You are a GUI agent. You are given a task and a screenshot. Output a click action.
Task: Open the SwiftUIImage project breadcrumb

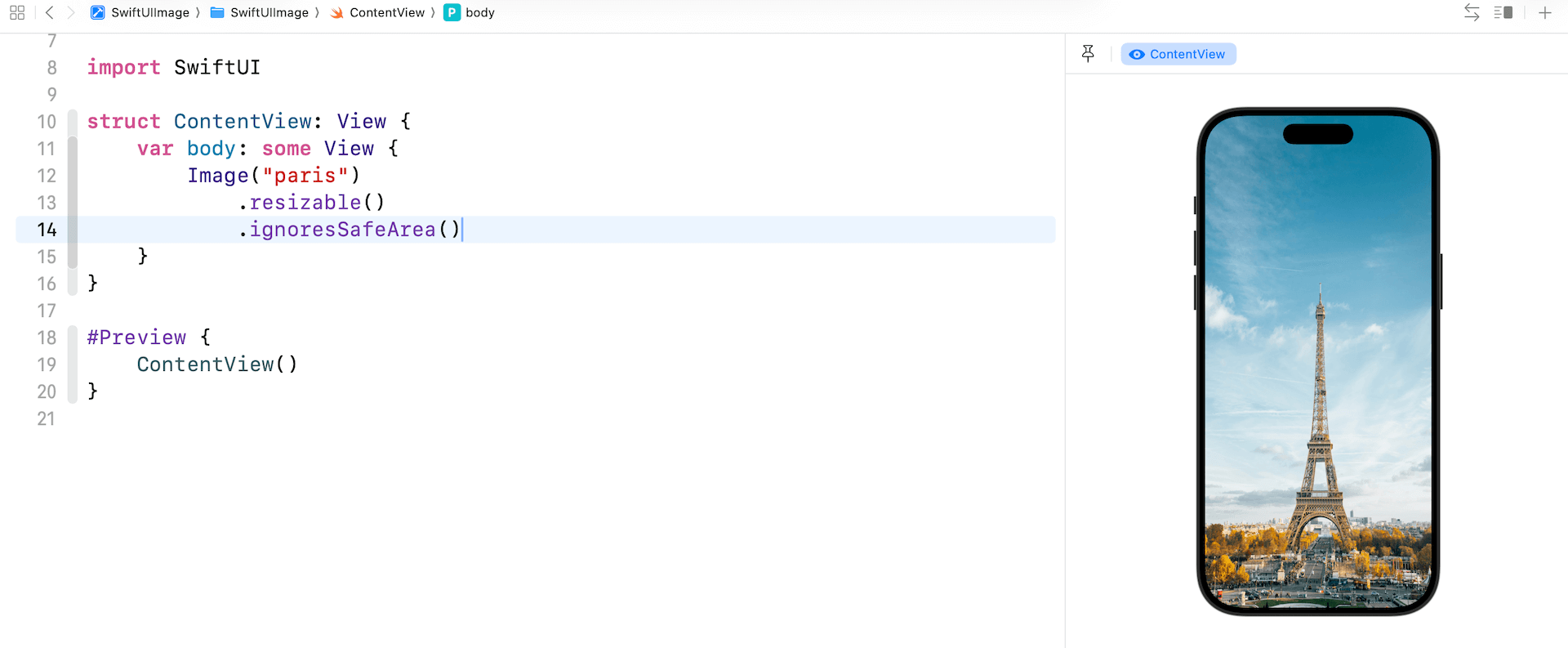[149, 13]
